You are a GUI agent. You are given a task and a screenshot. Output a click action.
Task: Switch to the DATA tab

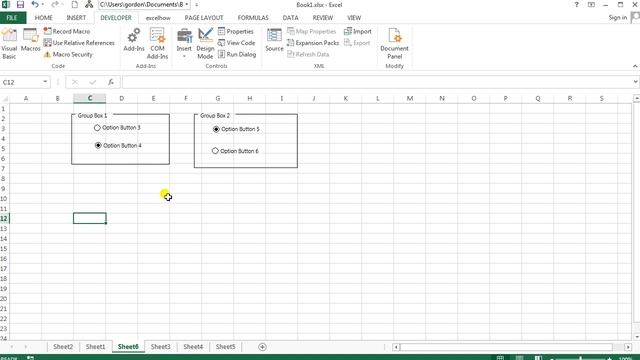tap(290, 18)
